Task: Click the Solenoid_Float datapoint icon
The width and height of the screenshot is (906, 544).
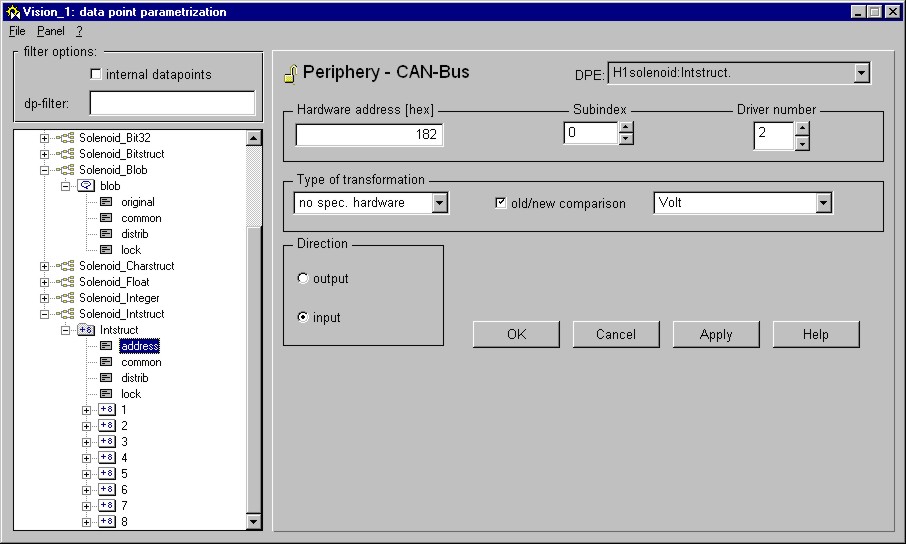Action: pos(66,282)
